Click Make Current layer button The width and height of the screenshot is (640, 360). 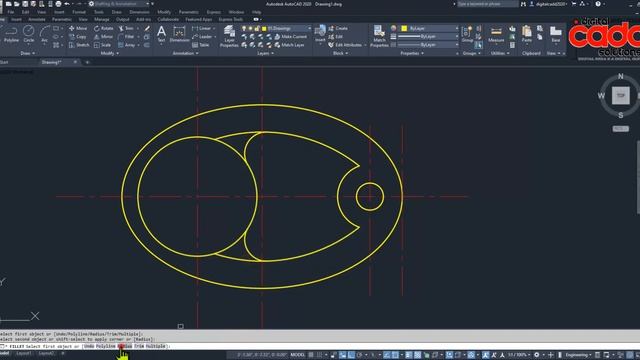291,37
